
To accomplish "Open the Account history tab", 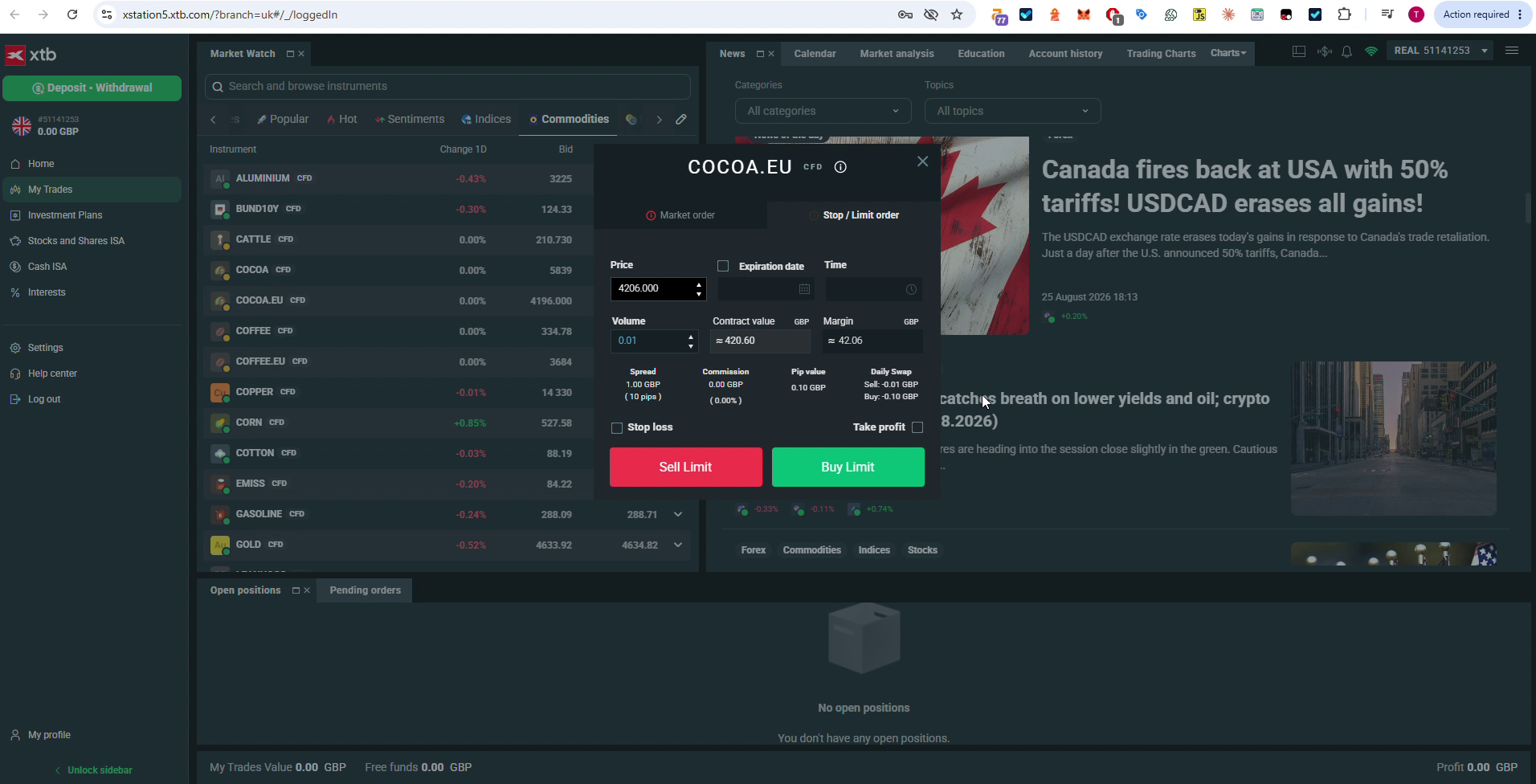I will click(1065, 54).
